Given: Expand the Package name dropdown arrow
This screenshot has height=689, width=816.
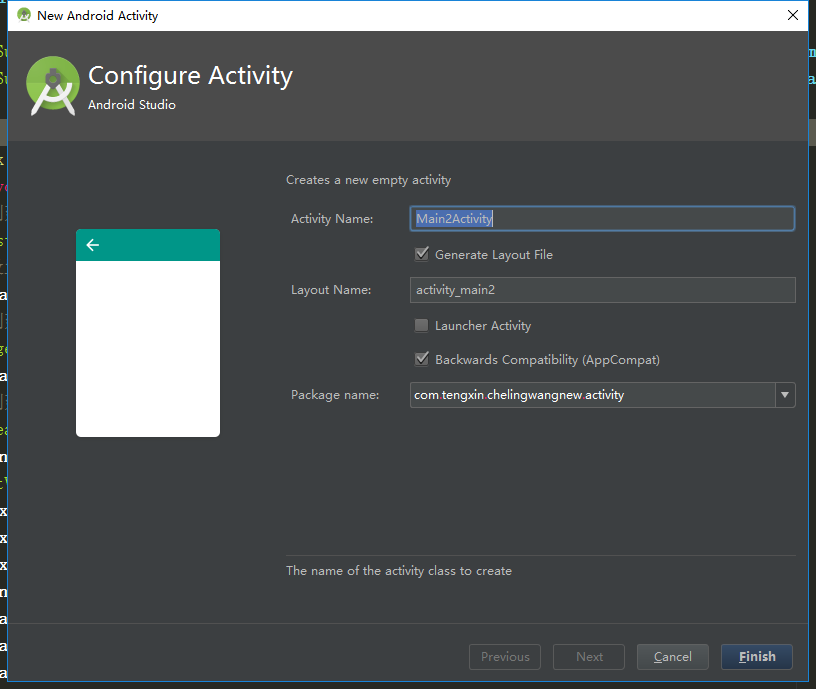Looking at the screenshot, I should click(x=785, y=395).
